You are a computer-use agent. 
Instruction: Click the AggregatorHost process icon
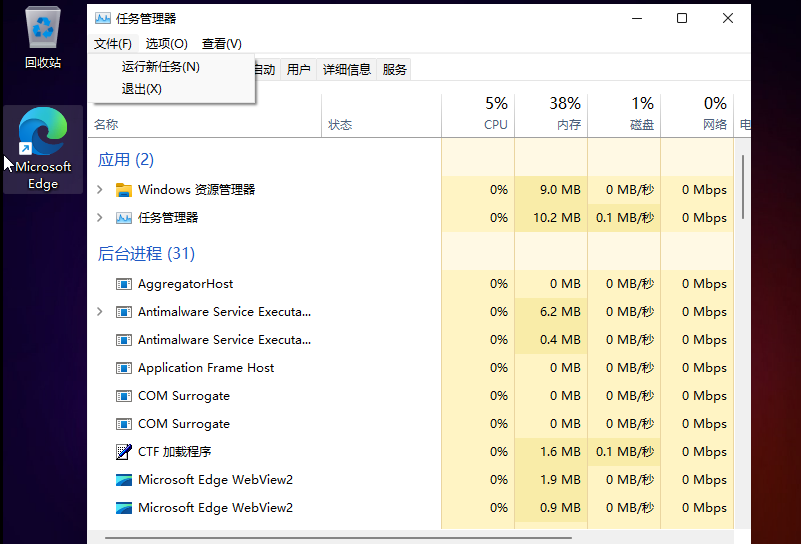point(124,284)
